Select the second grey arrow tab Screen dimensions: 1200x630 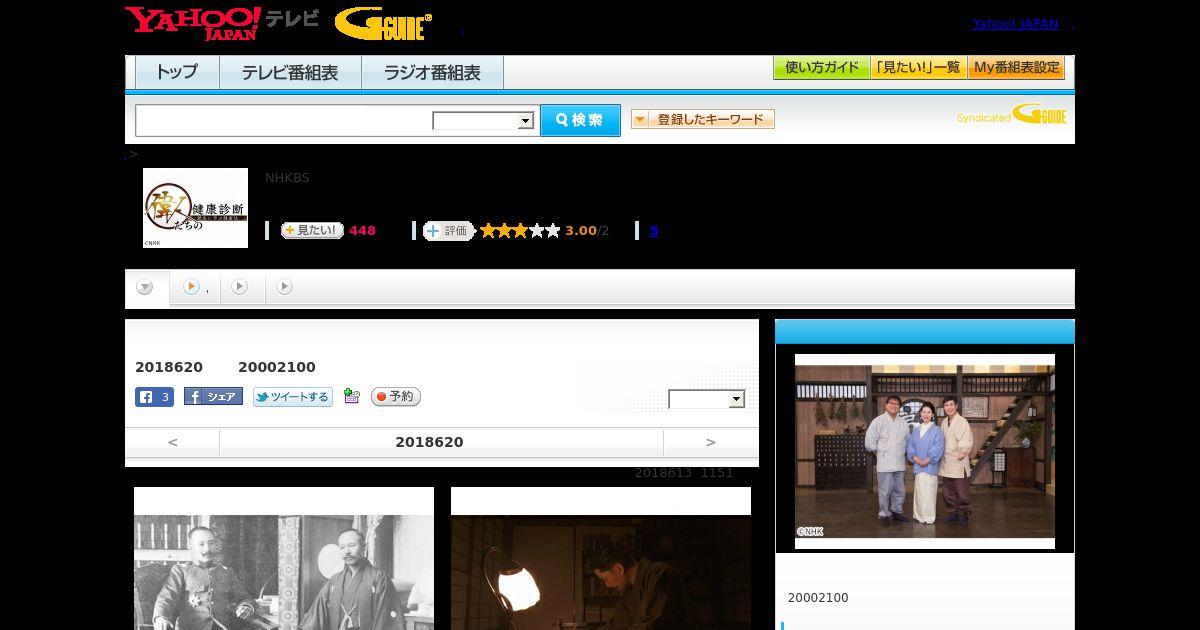tap(240, 287)
